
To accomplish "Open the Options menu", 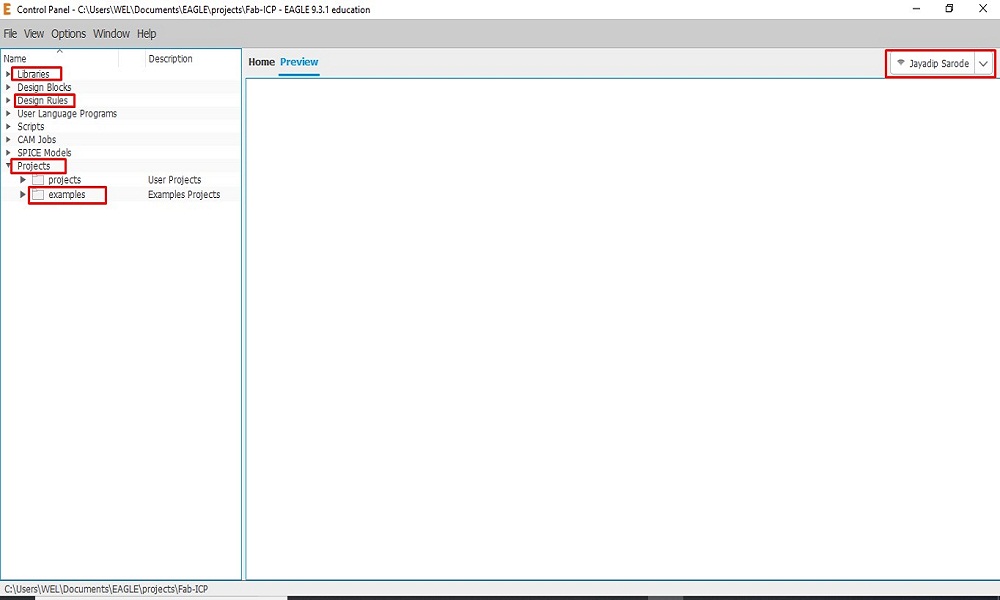I will (x=68, y=34).
